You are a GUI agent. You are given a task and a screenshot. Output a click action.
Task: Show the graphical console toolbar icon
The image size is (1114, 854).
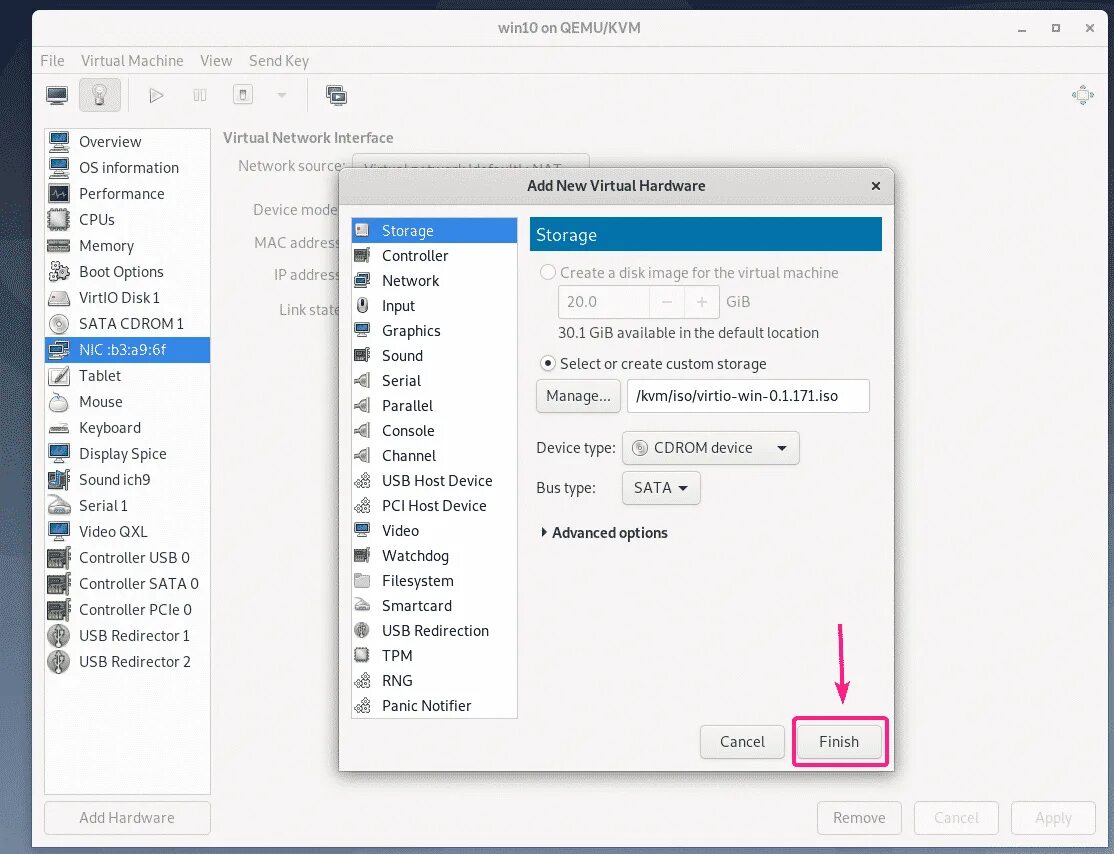click(58, 95)
